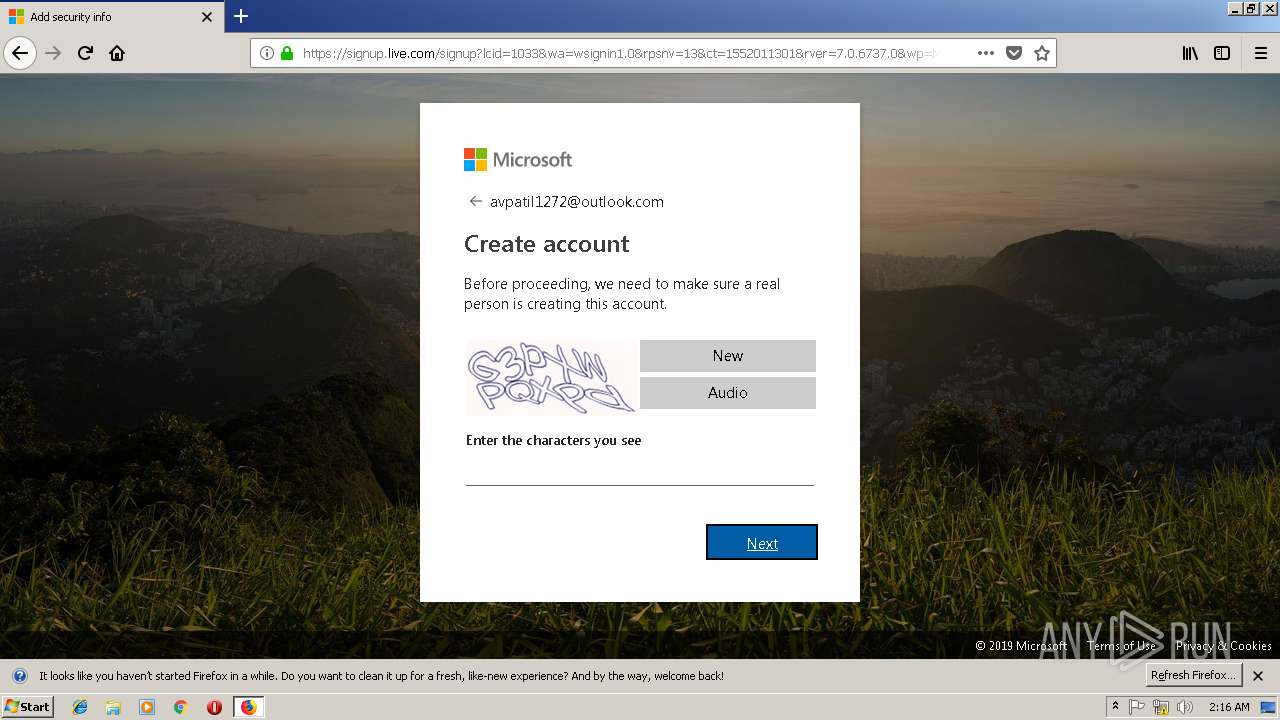This screenshot has height=720, width=1280.
Task: Launch Internet Explorer from taskbar
Action: tap(80, 707)
